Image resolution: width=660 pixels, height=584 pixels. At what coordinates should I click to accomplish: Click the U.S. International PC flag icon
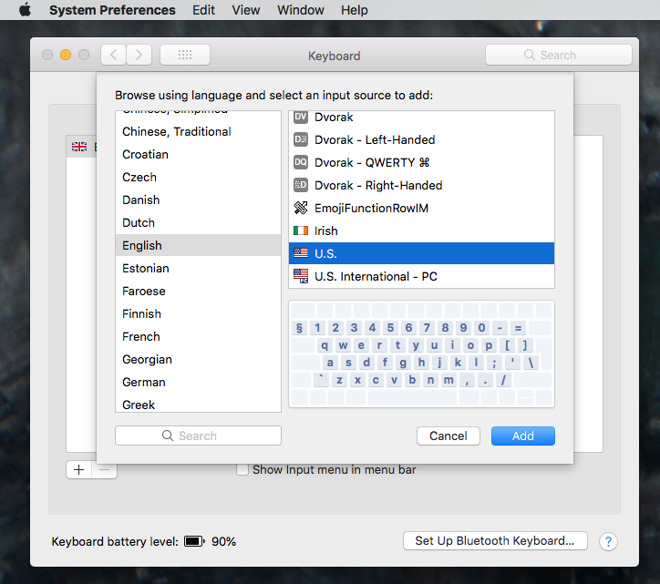[x=301, y=276]
